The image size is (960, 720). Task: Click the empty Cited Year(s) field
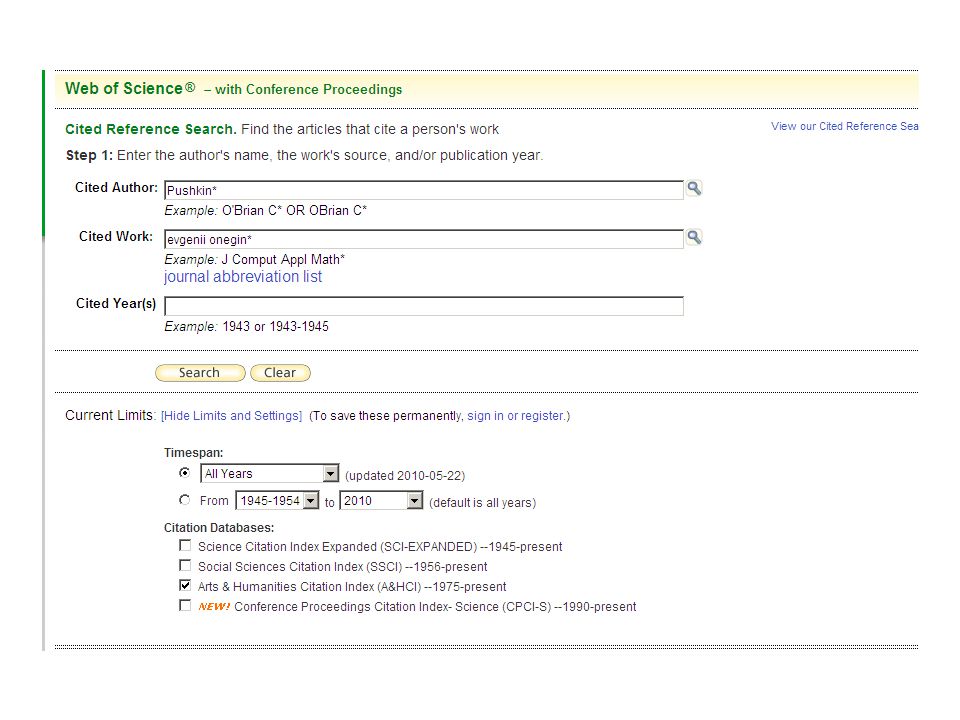coord(424,306)
